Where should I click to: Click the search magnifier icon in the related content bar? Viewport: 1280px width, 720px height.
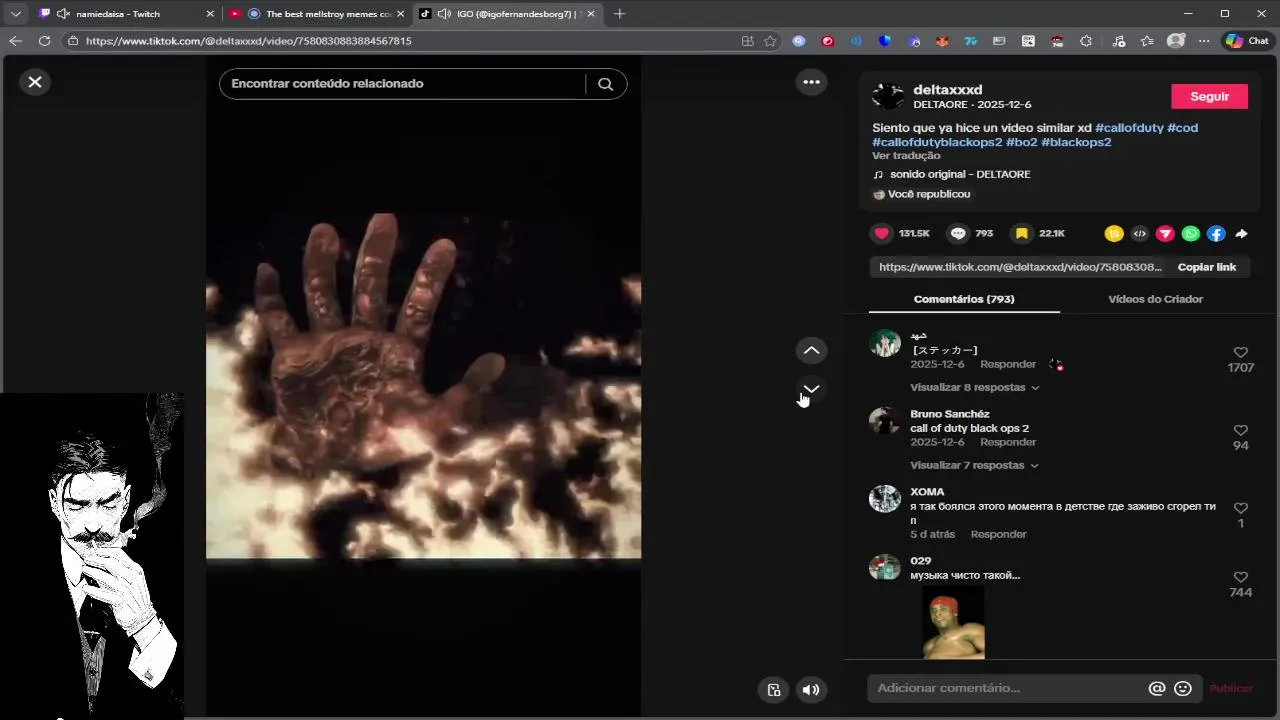pyautogui.click(x=605, y=84)
